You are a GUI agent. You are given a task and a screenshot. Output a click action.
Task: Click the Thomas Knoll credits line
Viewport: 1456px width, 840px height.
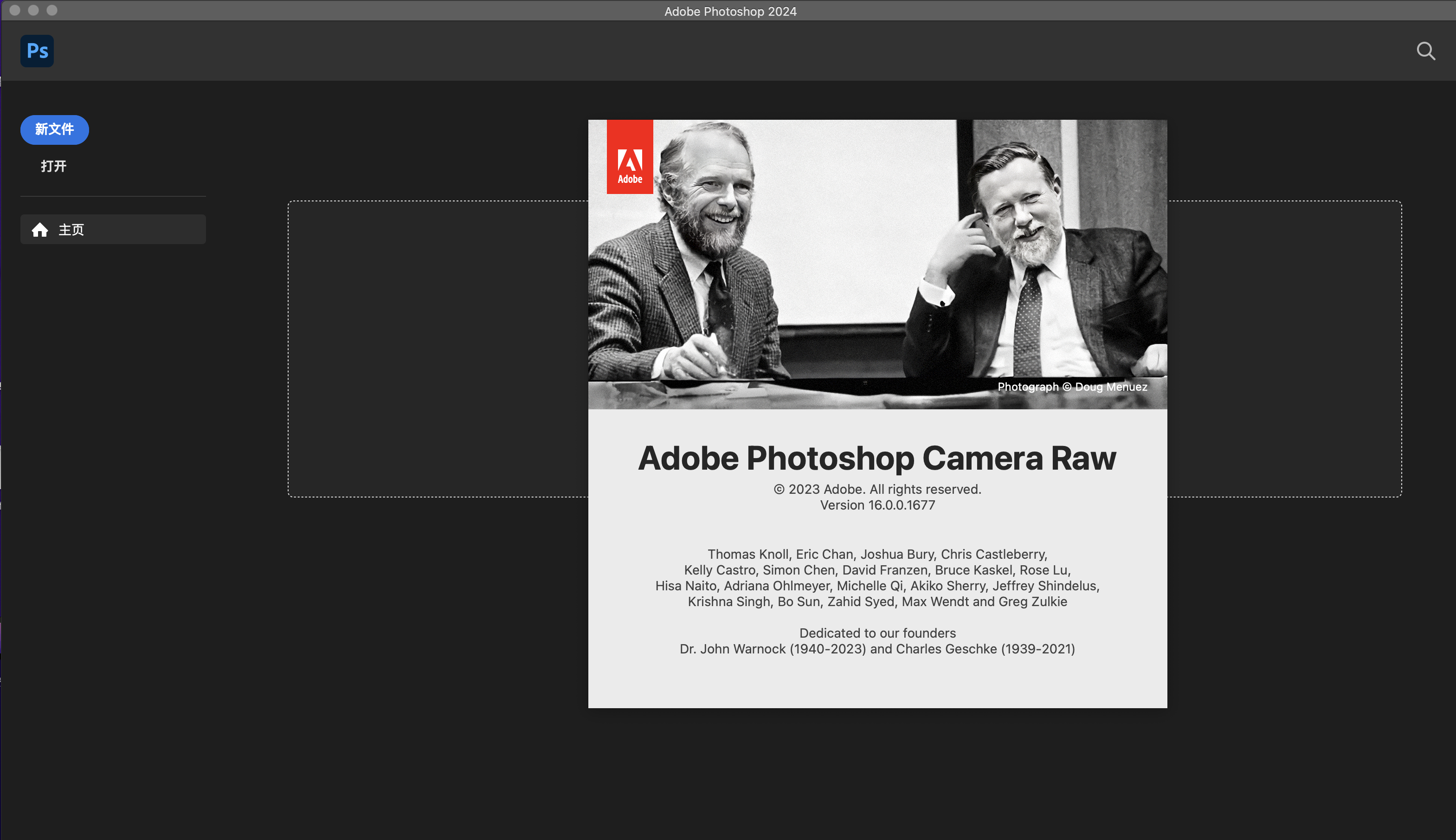[x=877, y=554]
